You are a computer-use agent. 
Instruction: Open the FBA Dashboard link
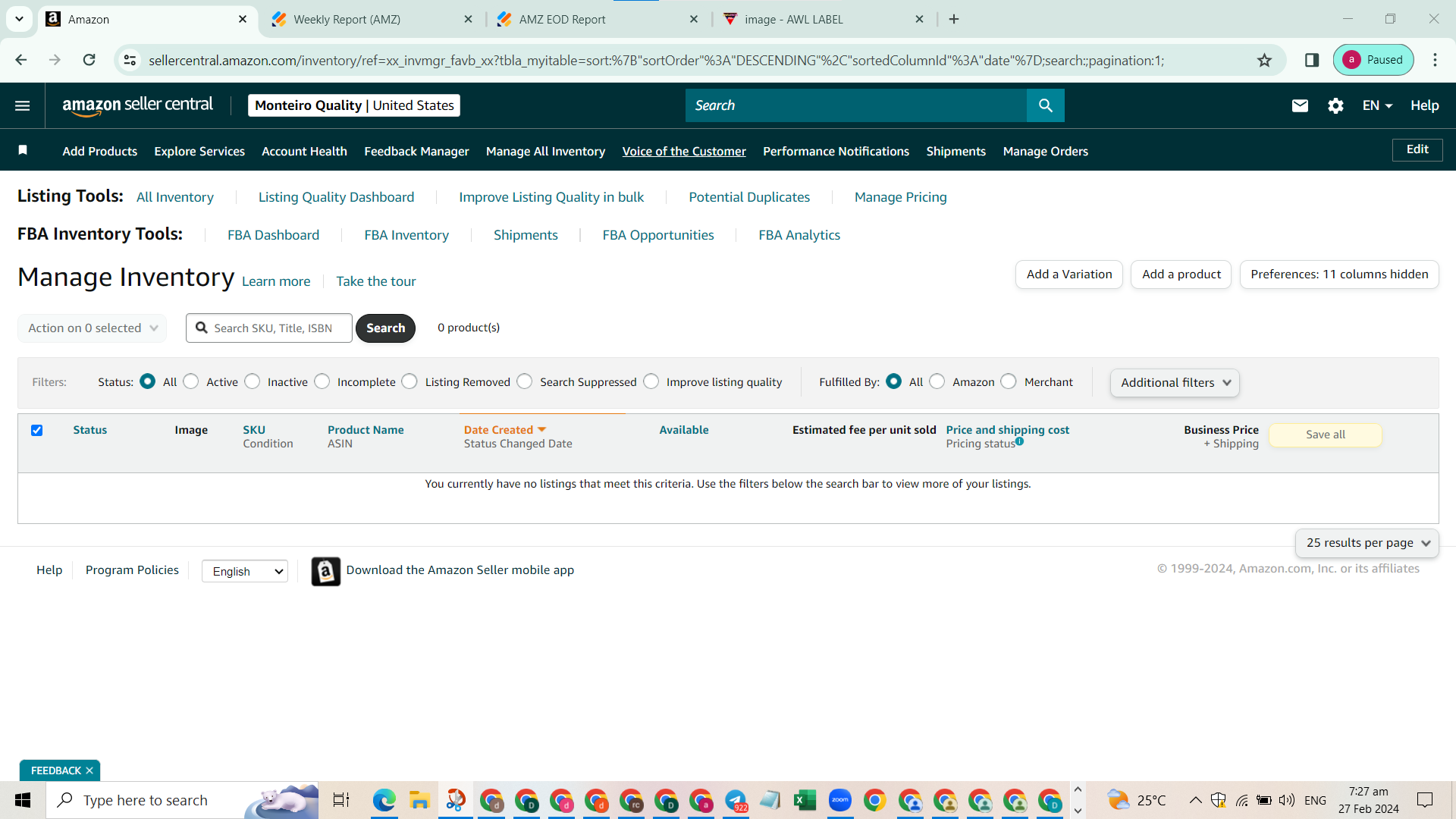[x=273, y=235]
